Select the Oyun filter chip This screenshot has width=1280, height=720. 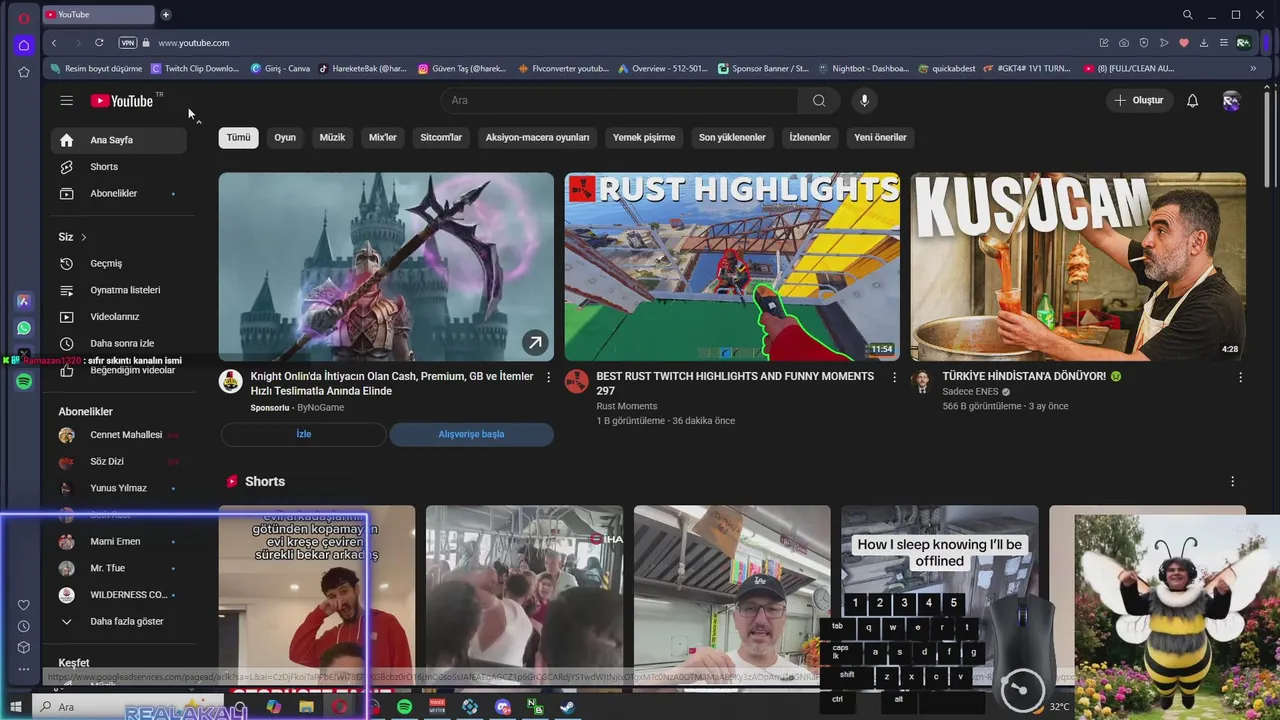(285, 137)
